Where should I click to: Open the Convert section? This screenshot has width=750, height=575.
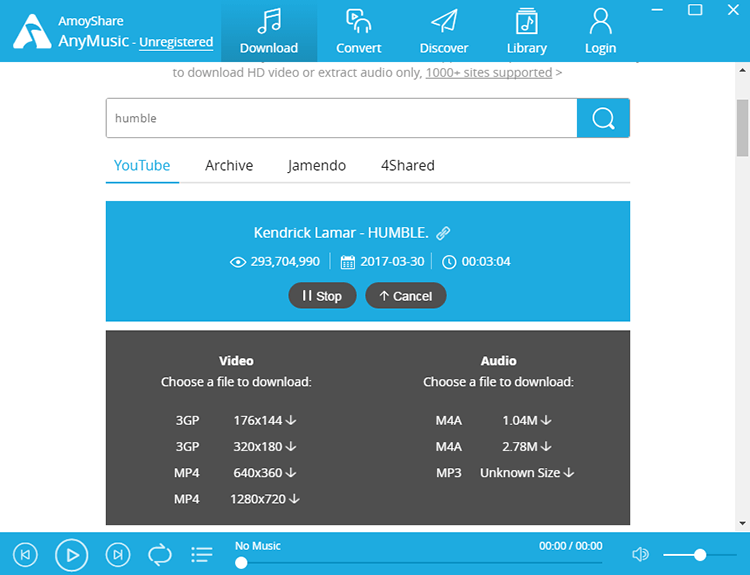tap(358, 31)
